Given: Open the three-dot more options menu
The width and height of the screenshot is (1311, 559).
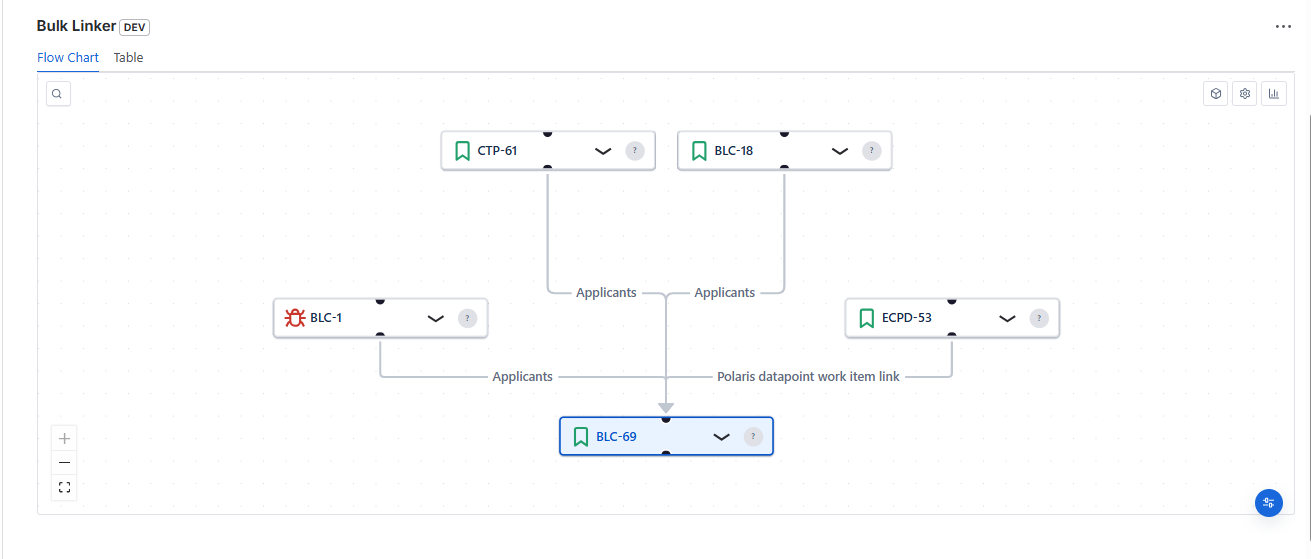Looking at the screenshot, I should tap(1283, 27).
